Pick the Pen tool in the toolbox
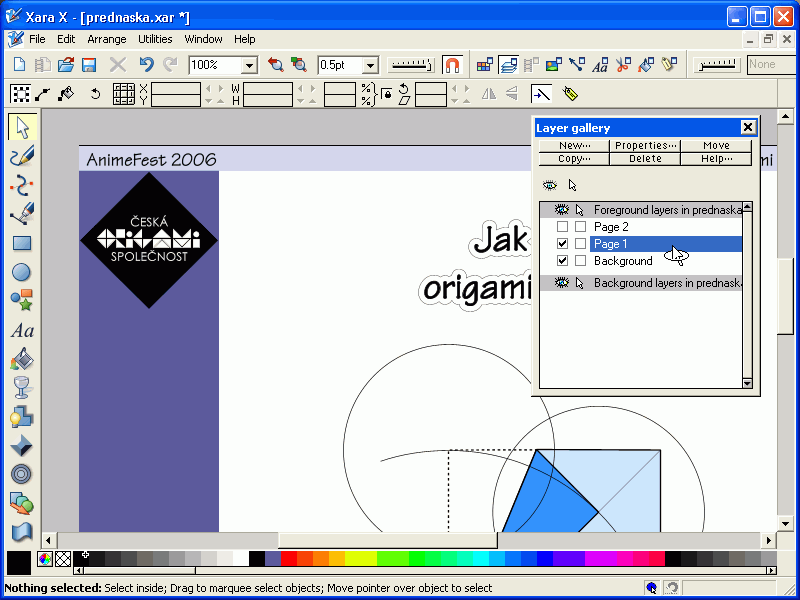This screenshot has height=600, width=800. click(x=22, y=214)
